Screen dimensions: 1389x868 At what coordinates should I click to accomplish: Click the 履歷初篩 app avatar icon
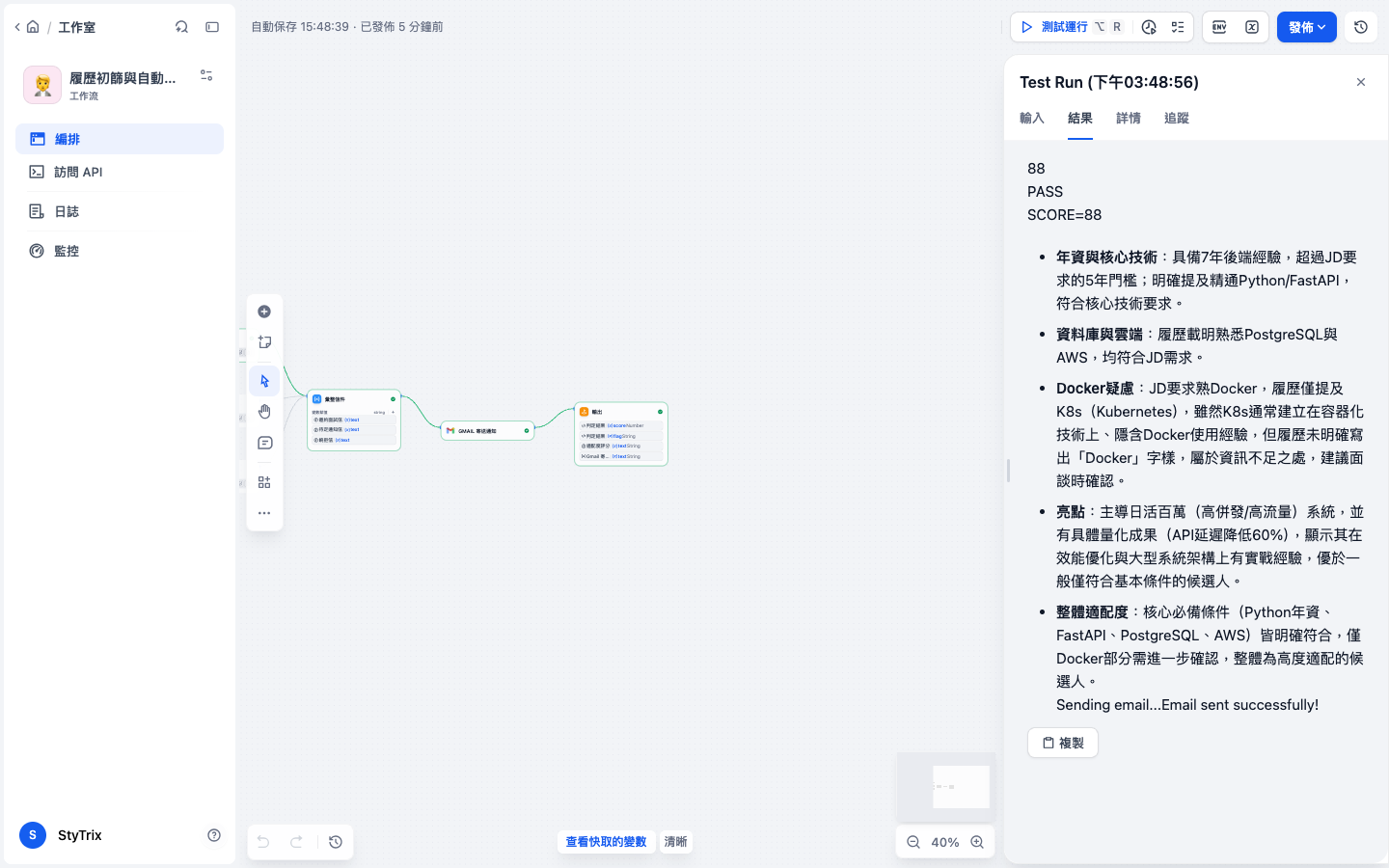[x=42, y=85]
